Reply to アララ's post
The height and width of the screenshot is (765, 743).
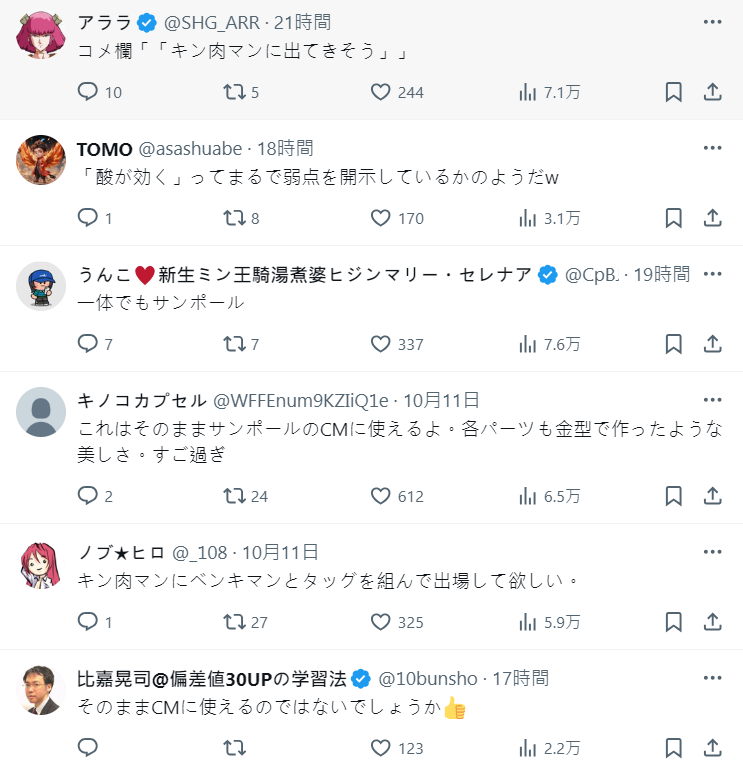pos(88,92)
